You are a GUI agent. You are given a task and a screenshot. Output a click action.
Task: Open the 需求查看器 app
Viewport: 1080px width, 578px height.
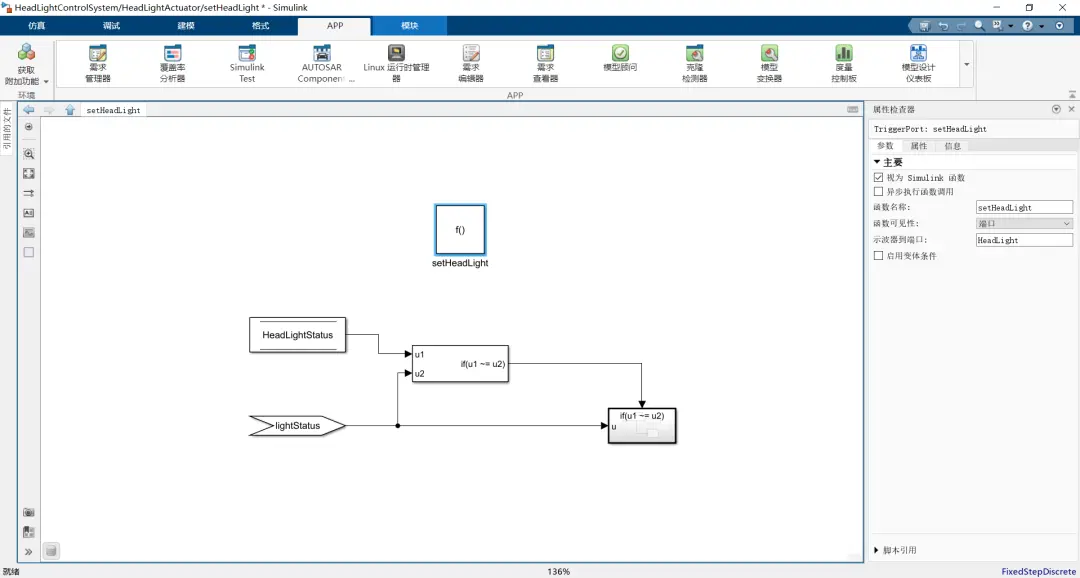546,63
